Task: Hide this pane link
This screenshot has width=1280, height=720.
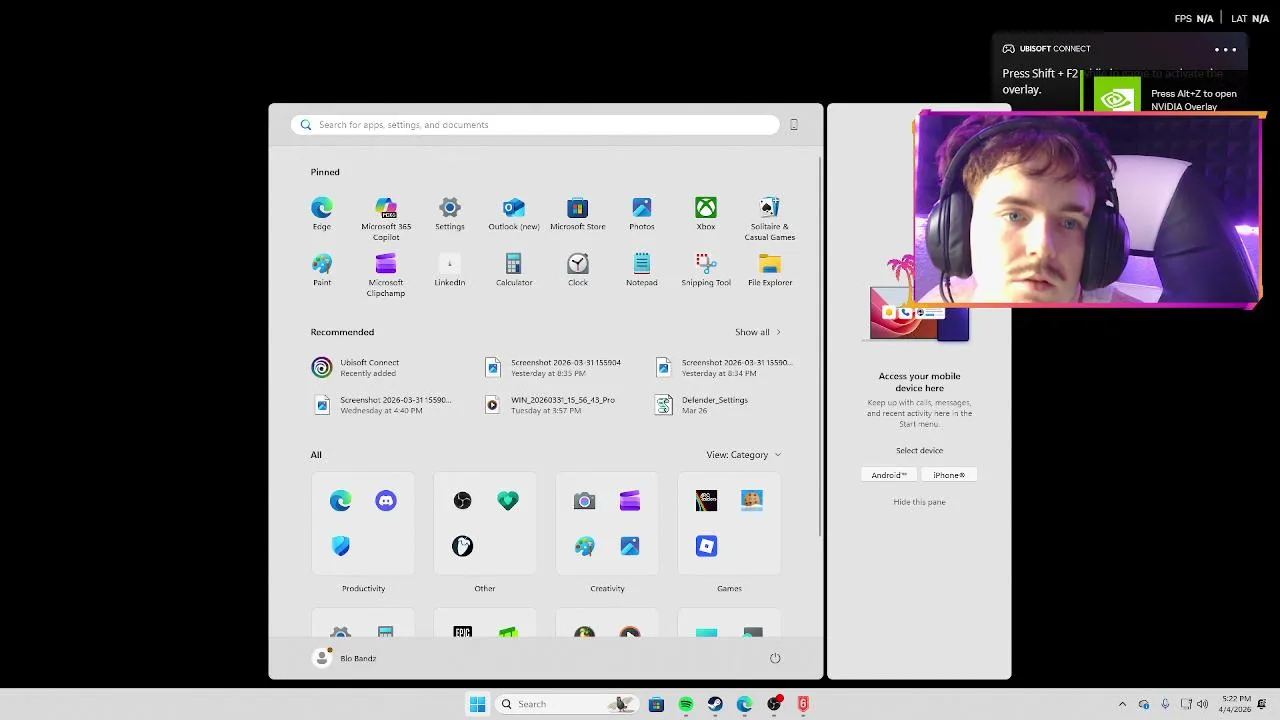Action: [919, 502]
